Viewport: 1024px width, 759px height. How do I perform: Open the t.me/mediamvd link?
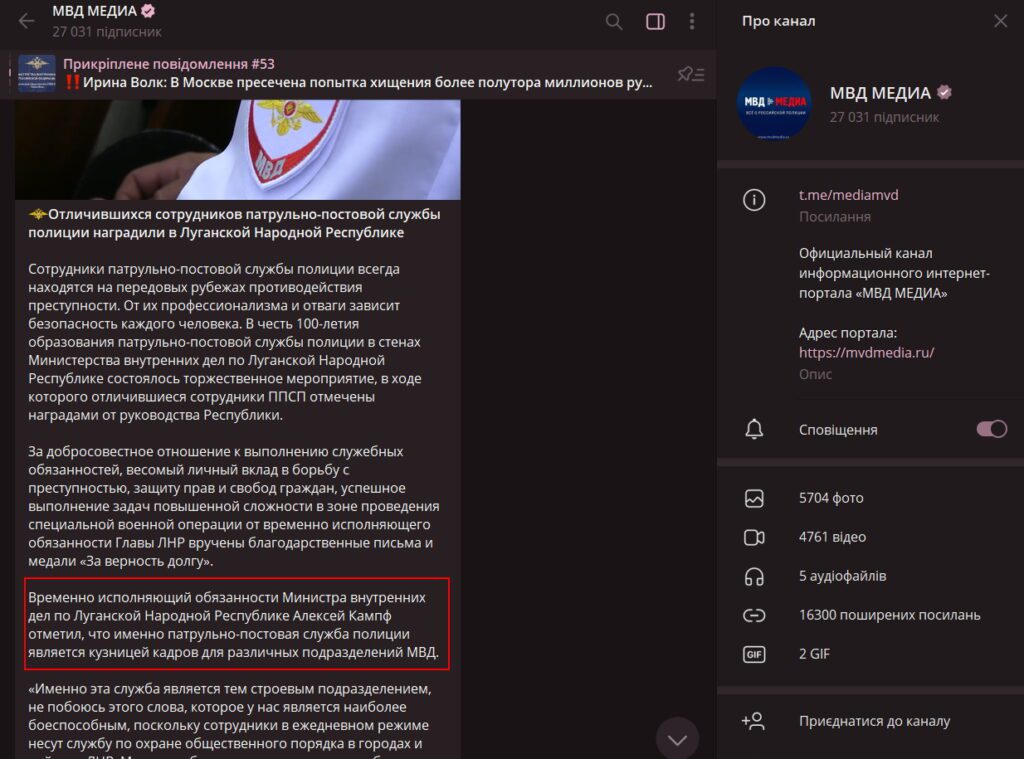848,195
